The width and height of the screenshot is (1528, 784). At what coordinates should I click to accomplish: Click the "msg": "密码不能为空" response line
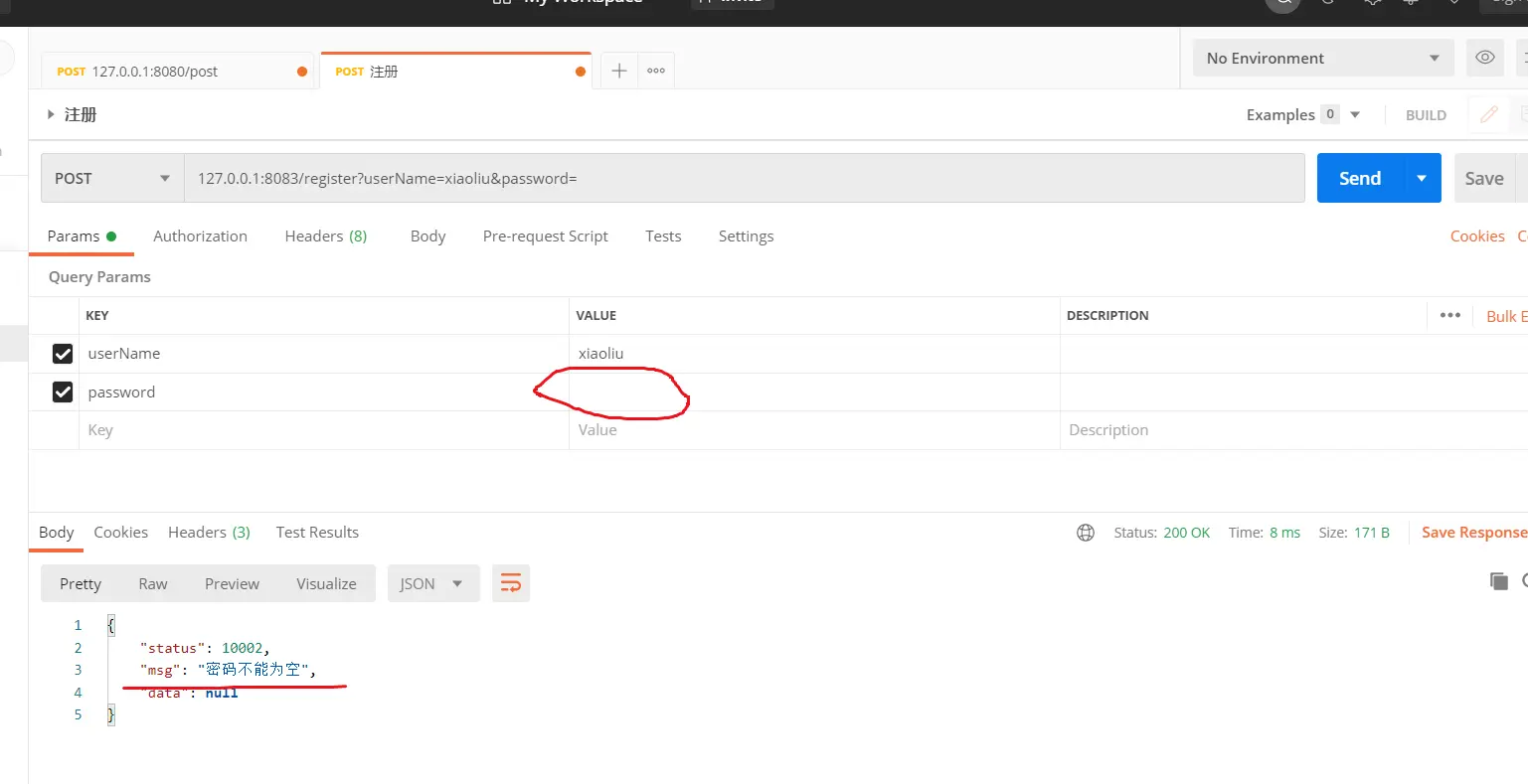(x=228, y=670)
